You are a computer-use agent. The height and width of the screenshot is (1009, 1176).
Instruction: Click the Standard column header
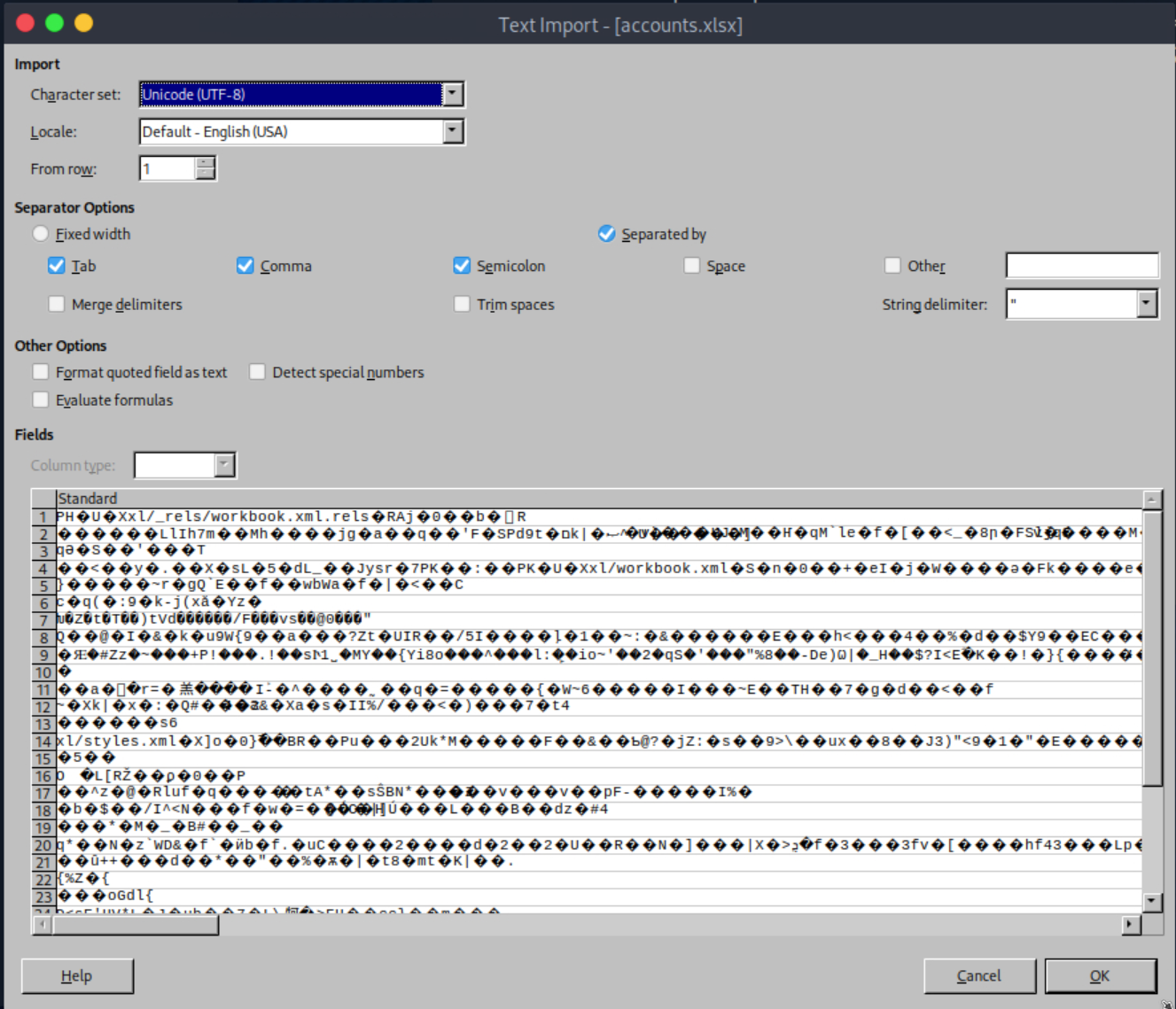tap(88, 498)
